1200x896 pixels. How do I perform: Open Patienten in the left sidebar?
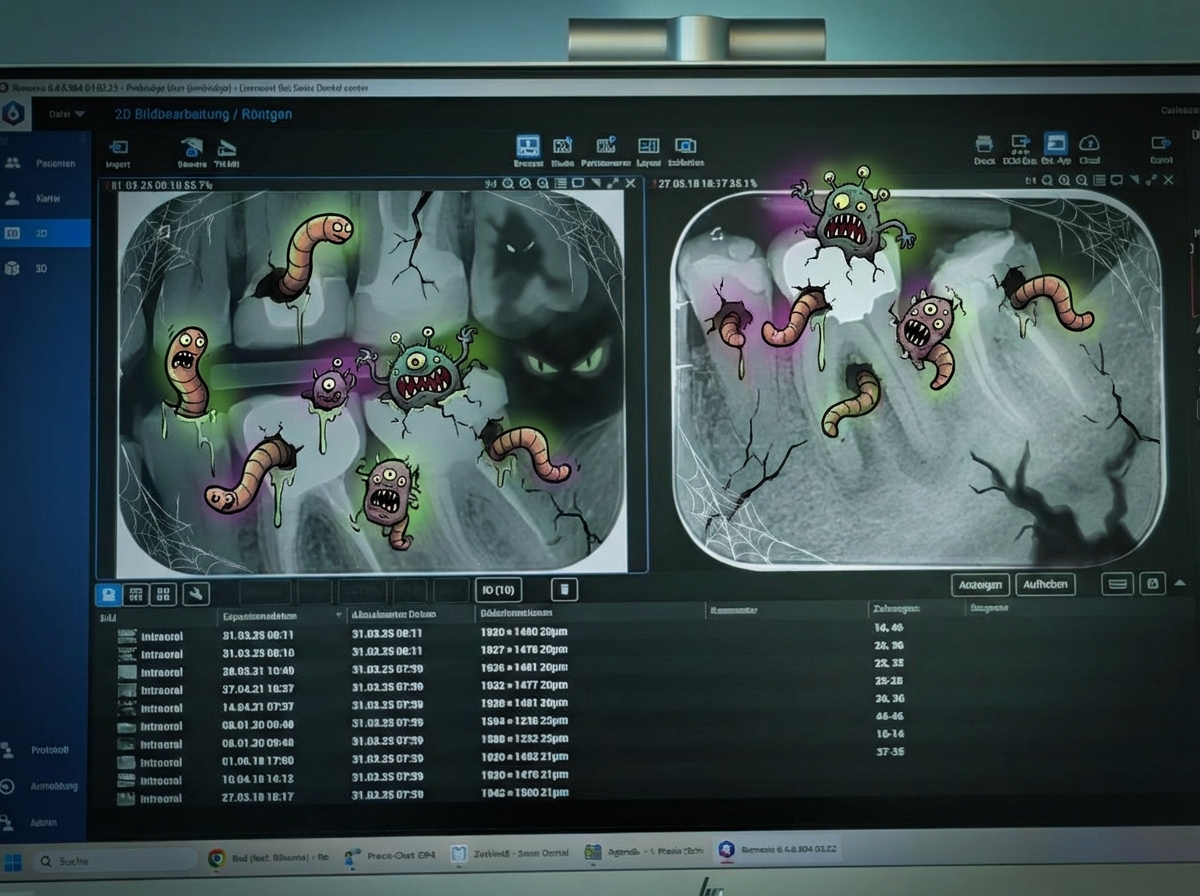pyautogui.click(x=44, y=163)
